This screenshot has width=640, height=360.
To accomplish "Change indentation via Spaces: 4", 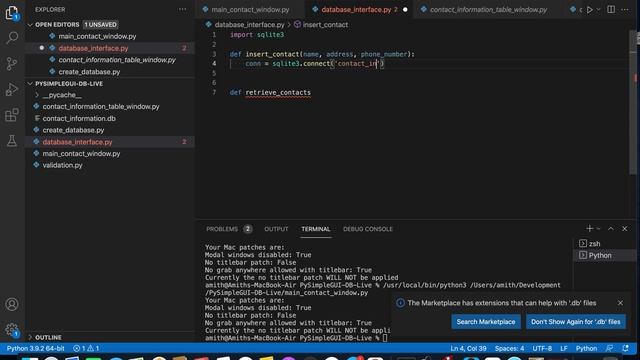I will pyautogui.click(x=509, y=348).
